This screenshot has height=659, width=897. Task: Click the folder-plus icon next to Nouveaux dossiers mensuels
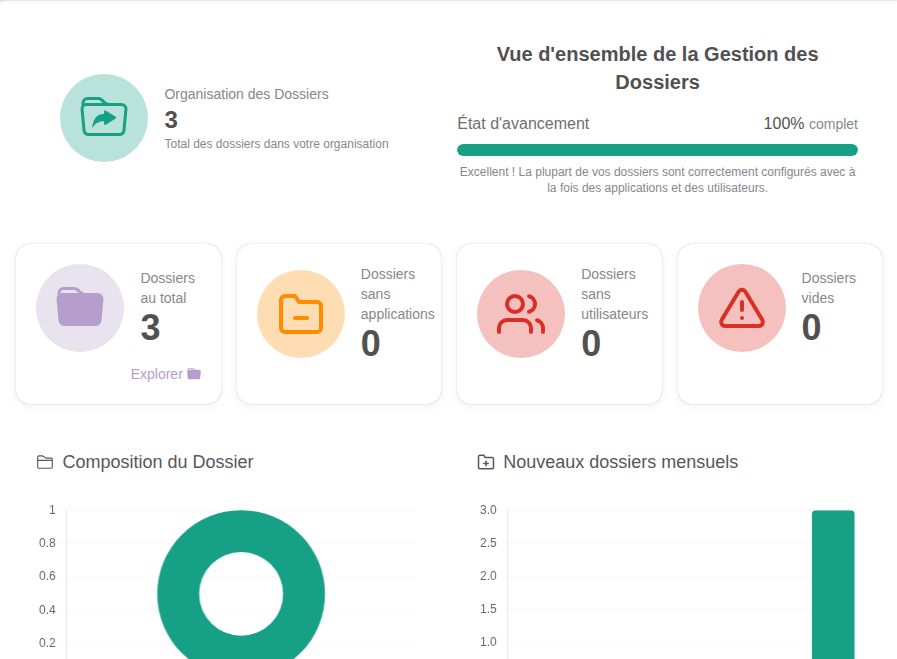pyautogui.click(x=485, y=462)
